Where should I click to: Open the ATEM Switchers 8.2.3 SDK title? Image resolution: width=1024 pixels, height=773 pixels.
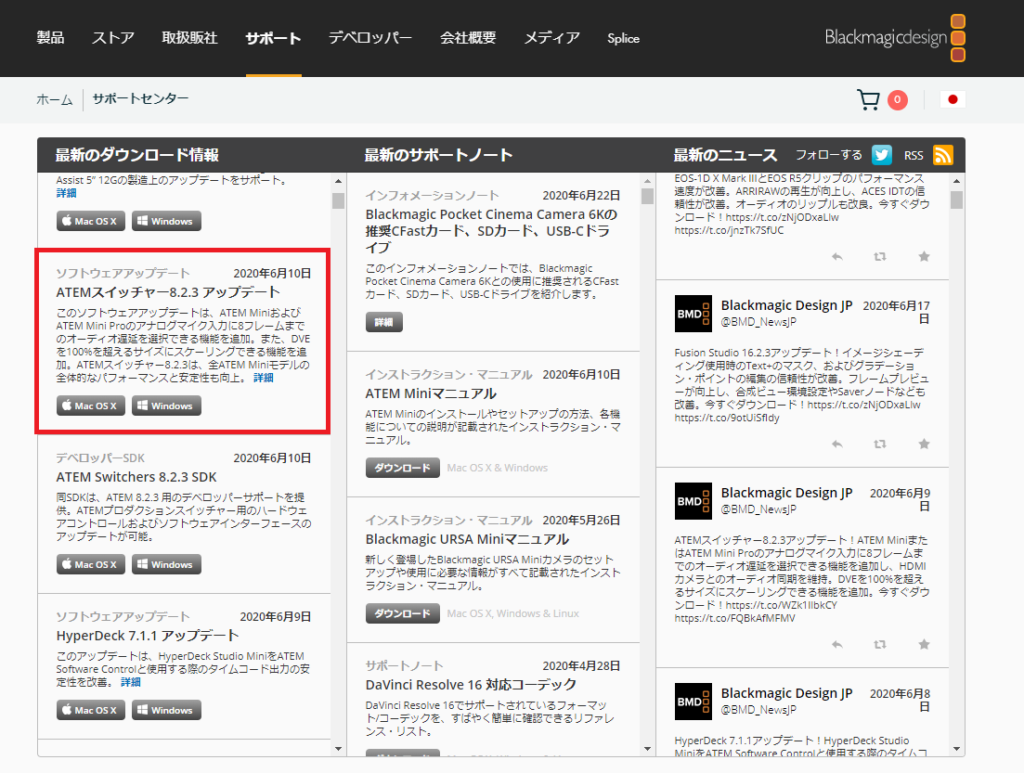tap(136, 477)
